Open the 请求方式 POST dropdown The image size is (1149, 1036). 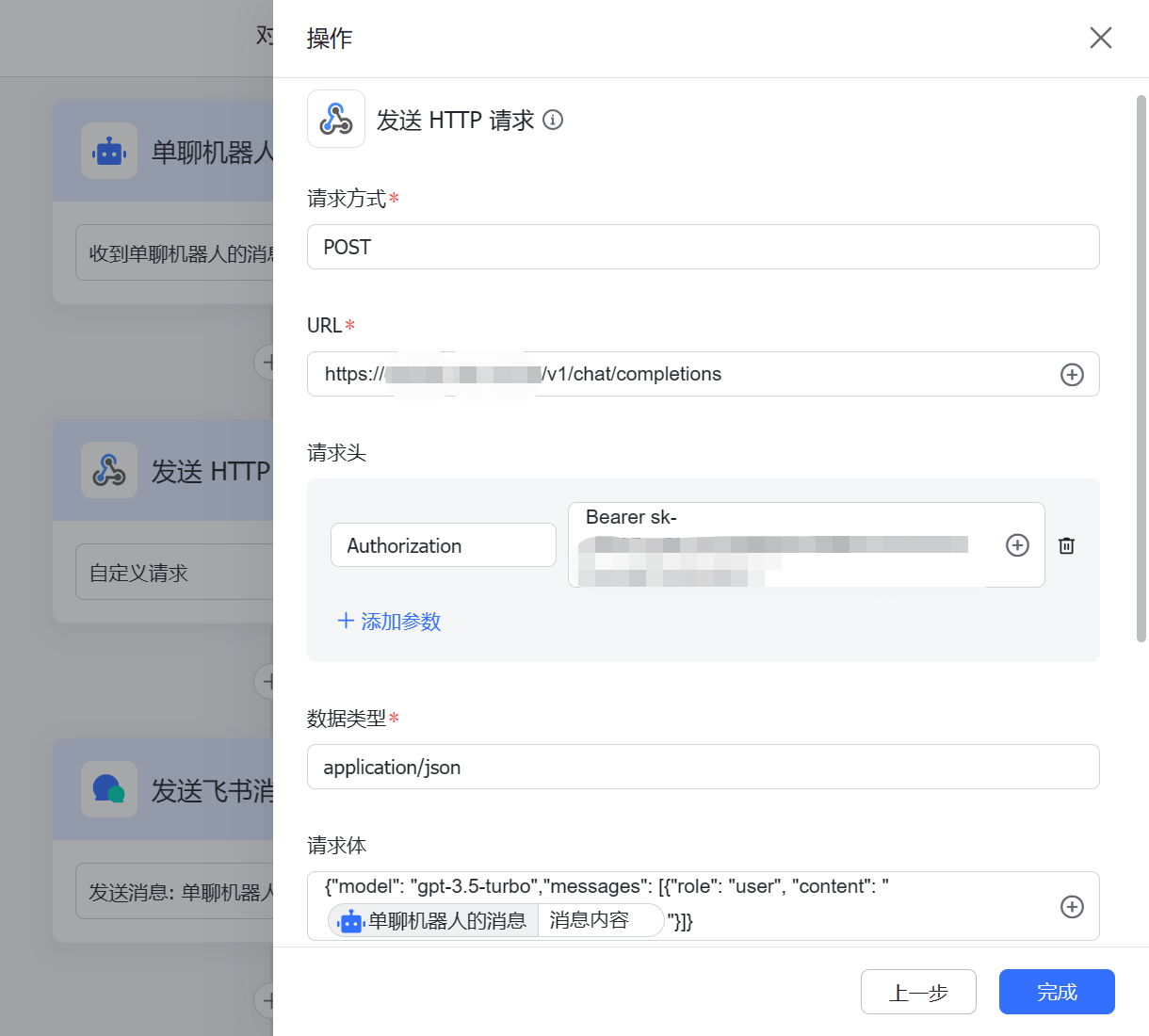(x=703, y=247)
